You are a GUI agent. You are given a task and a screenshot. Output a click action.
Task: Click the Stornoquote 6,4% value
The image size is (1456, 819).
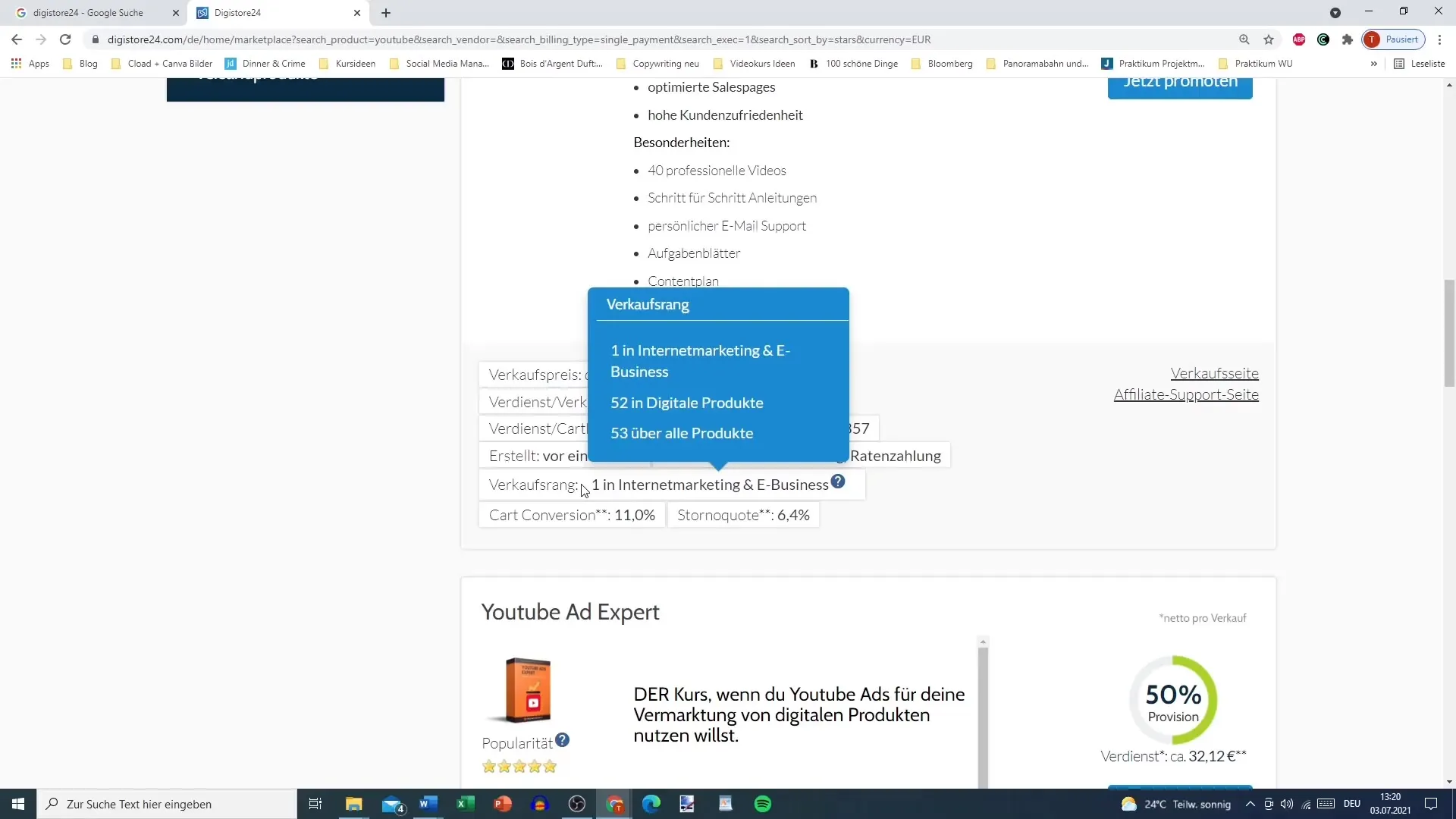793,515
